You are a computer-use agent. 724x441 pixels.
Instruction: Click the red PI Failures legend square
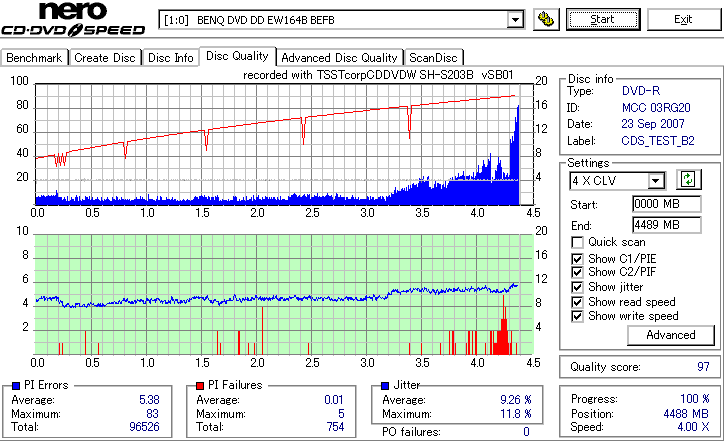pos(200,386)
